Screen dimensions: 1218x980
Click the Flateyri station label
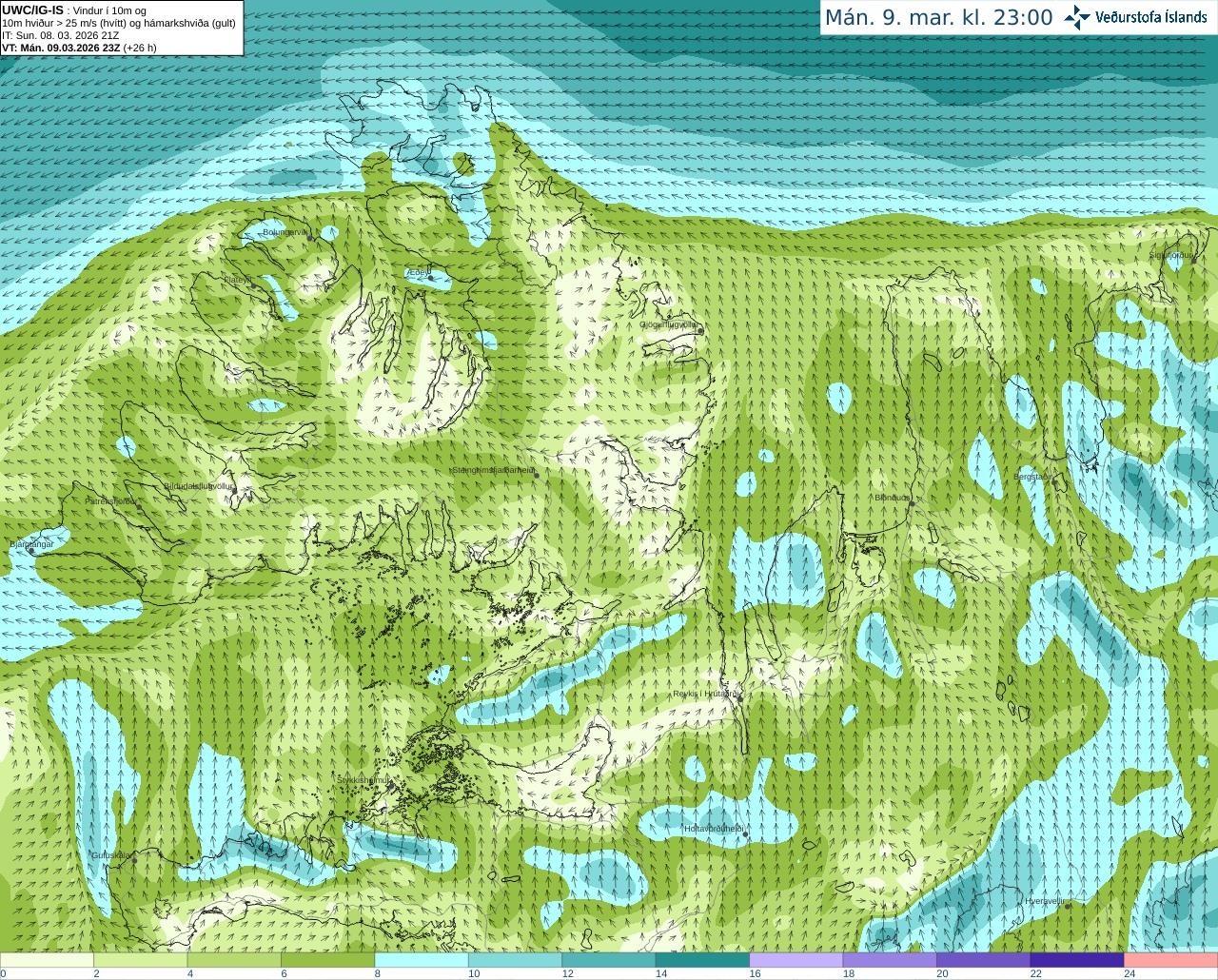pos(239,279)
